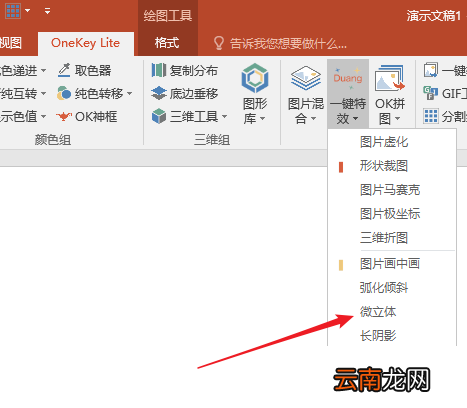Screen dimensions: 467x408
Task: Switch to the 视图 tab
Action: (x=11, y=43)
